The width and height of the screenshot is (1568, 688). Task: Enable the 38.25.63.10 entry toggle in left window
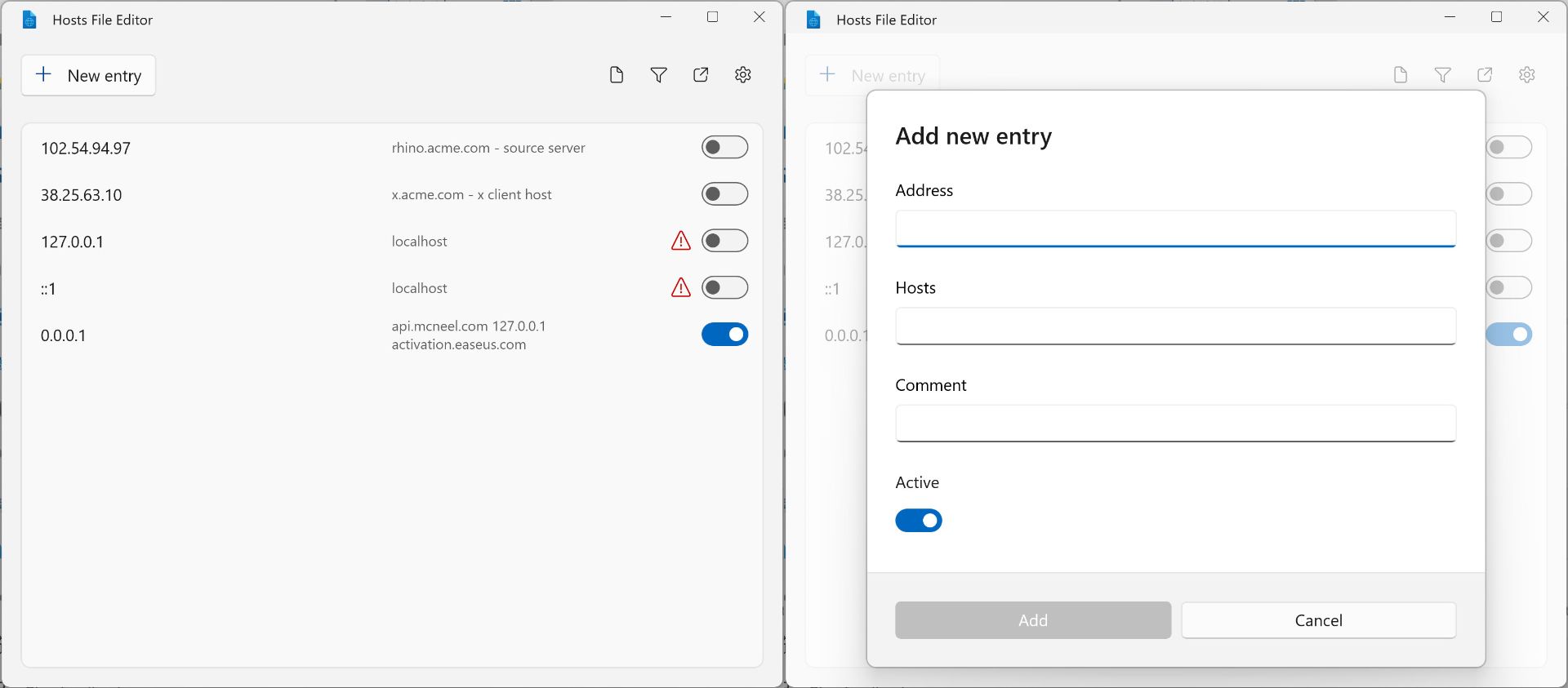pyautogui.click(x=724, y=194)
